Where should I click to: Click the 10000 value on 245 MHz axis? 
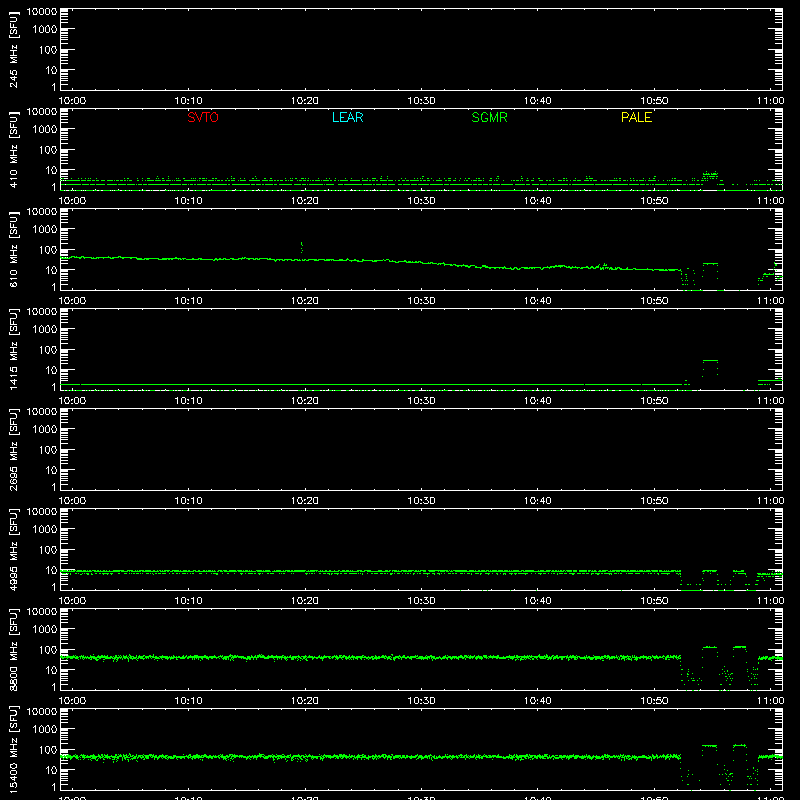[x=42, y=12]
